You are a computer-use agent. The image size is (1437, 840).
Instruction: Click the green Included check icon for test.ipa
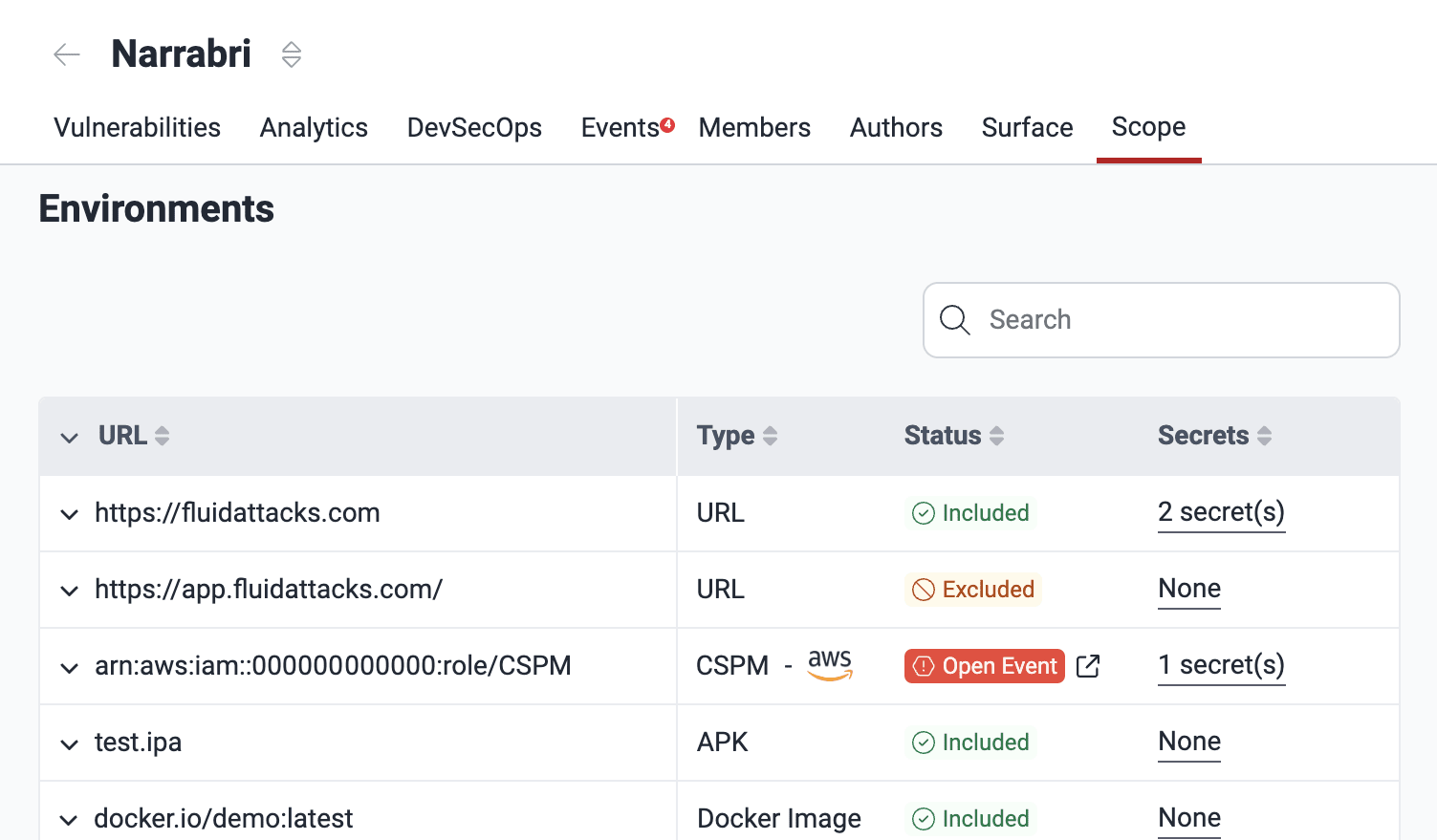pos(924,743)
